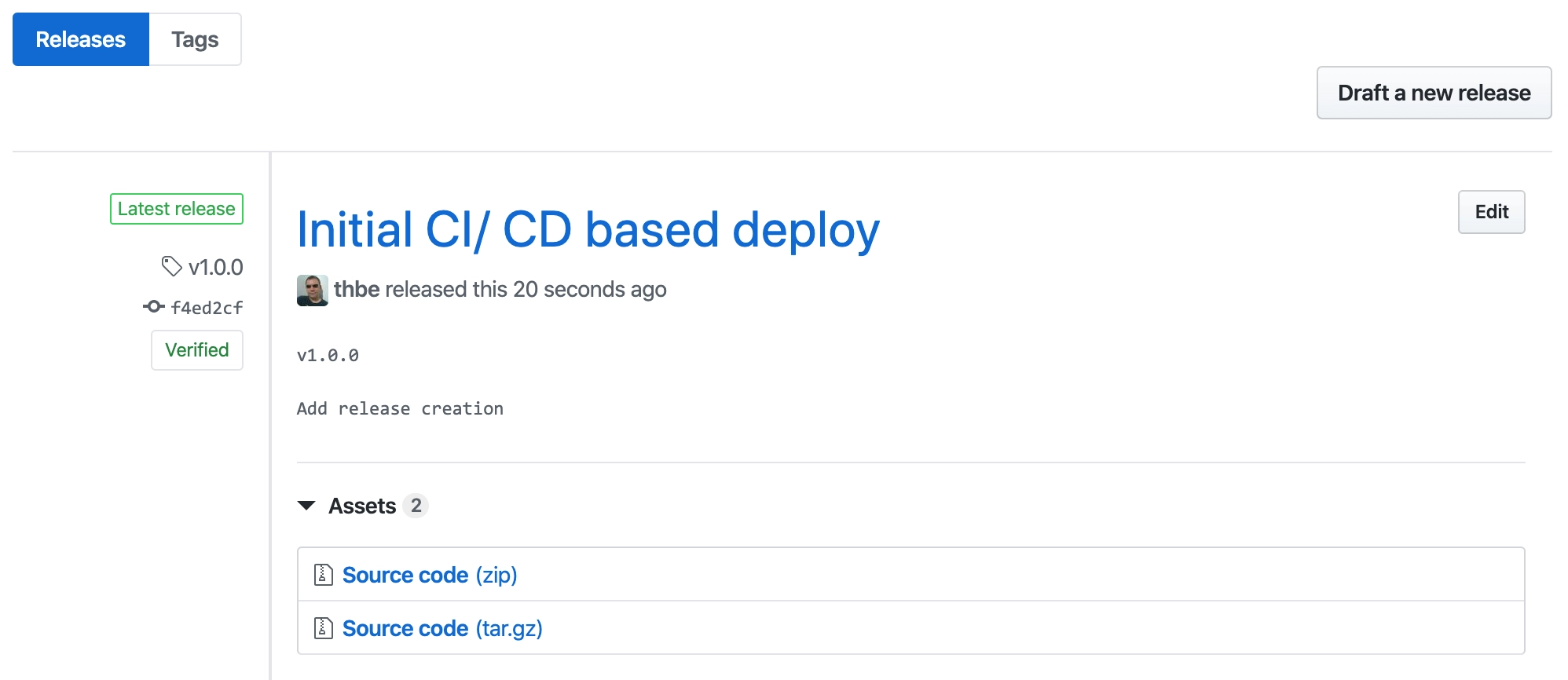Open the v1.0.0 tag link
This screenshot has width=1568, height=680.
click(216, 267)
